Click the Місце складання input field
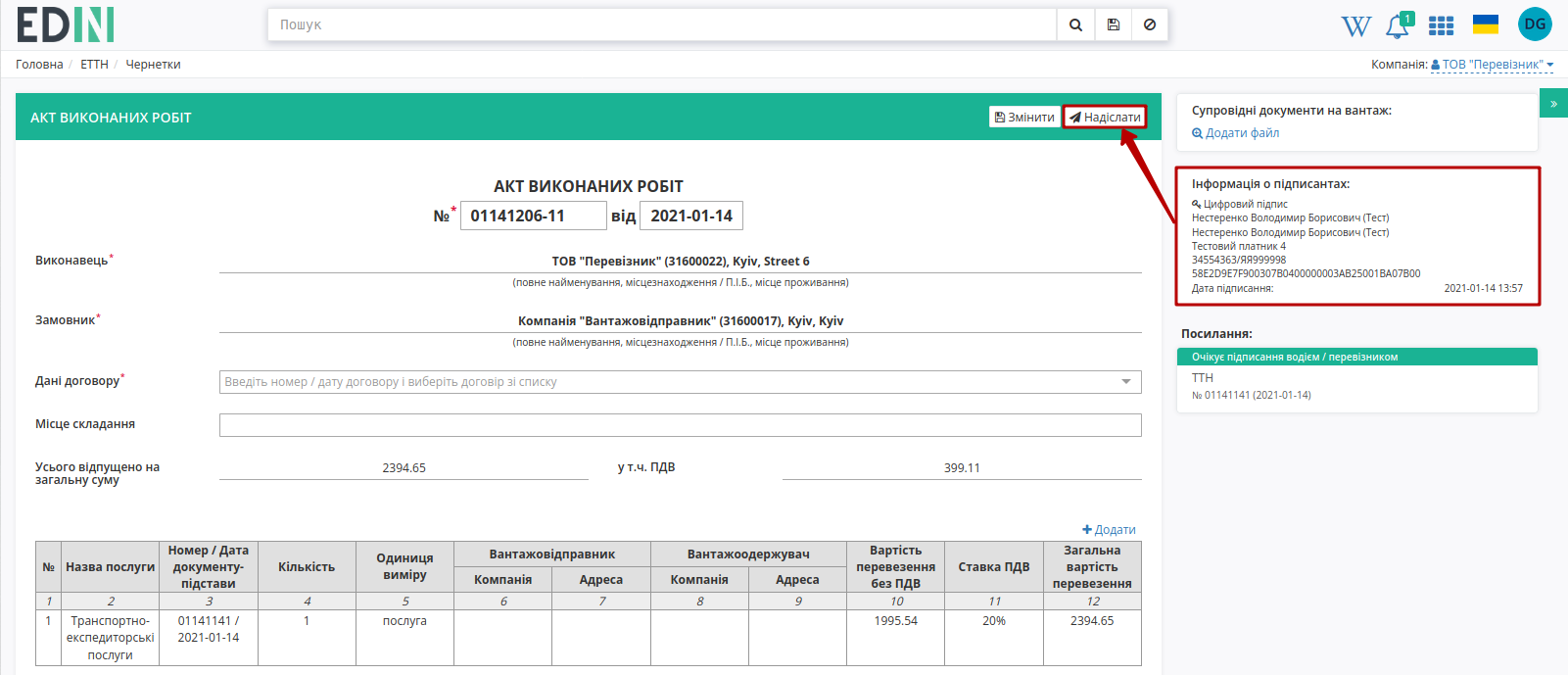The height and width of the screenshot is (675, 1568). point(680,425)
